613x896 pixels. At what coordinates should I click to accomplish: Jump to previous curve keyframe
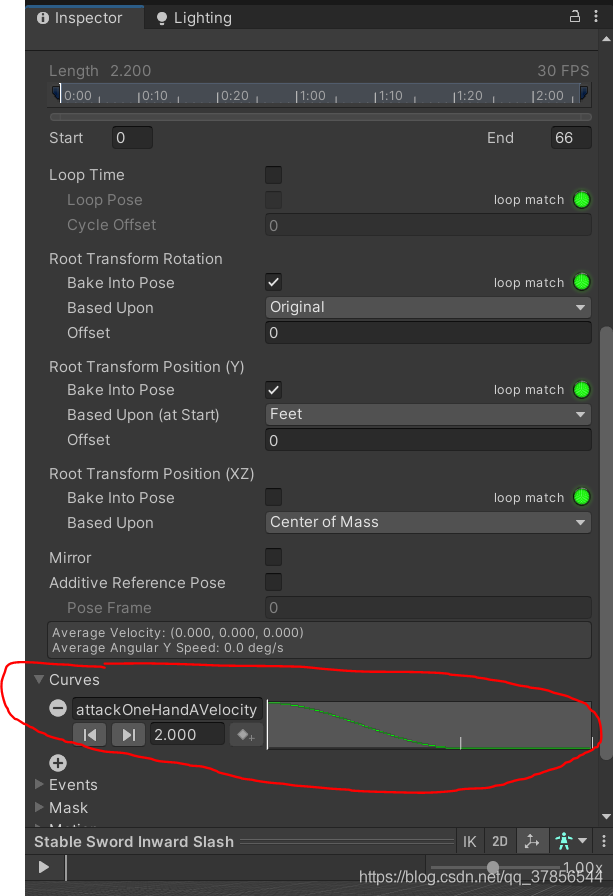90,734
